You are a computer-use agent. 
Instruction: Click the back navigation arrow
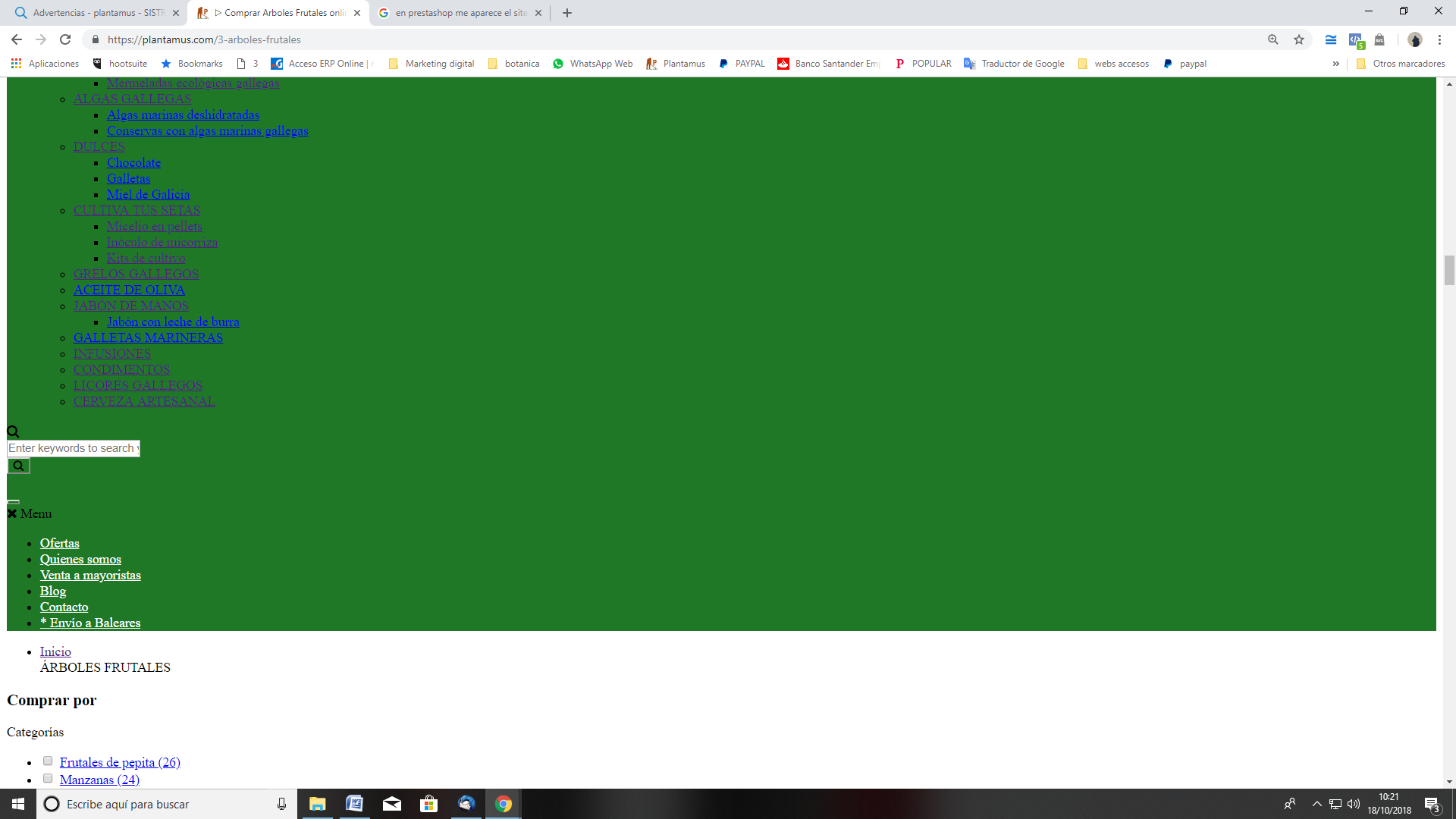click(17, 39)
